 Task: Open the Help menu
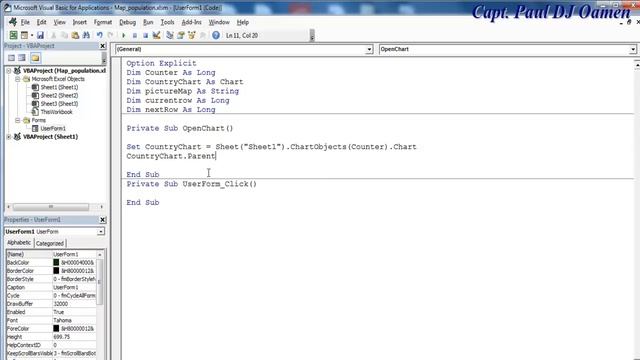242,22
